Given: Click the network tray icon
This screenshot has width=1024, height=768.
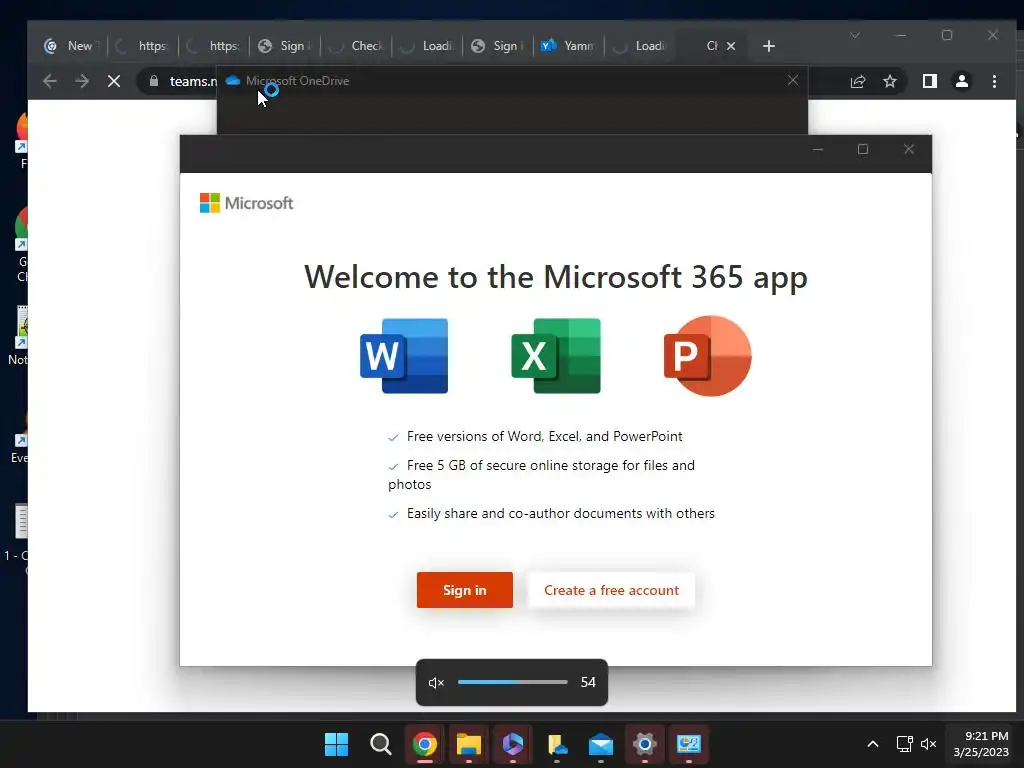Looking at the screenshot, I should click(904, 744).
